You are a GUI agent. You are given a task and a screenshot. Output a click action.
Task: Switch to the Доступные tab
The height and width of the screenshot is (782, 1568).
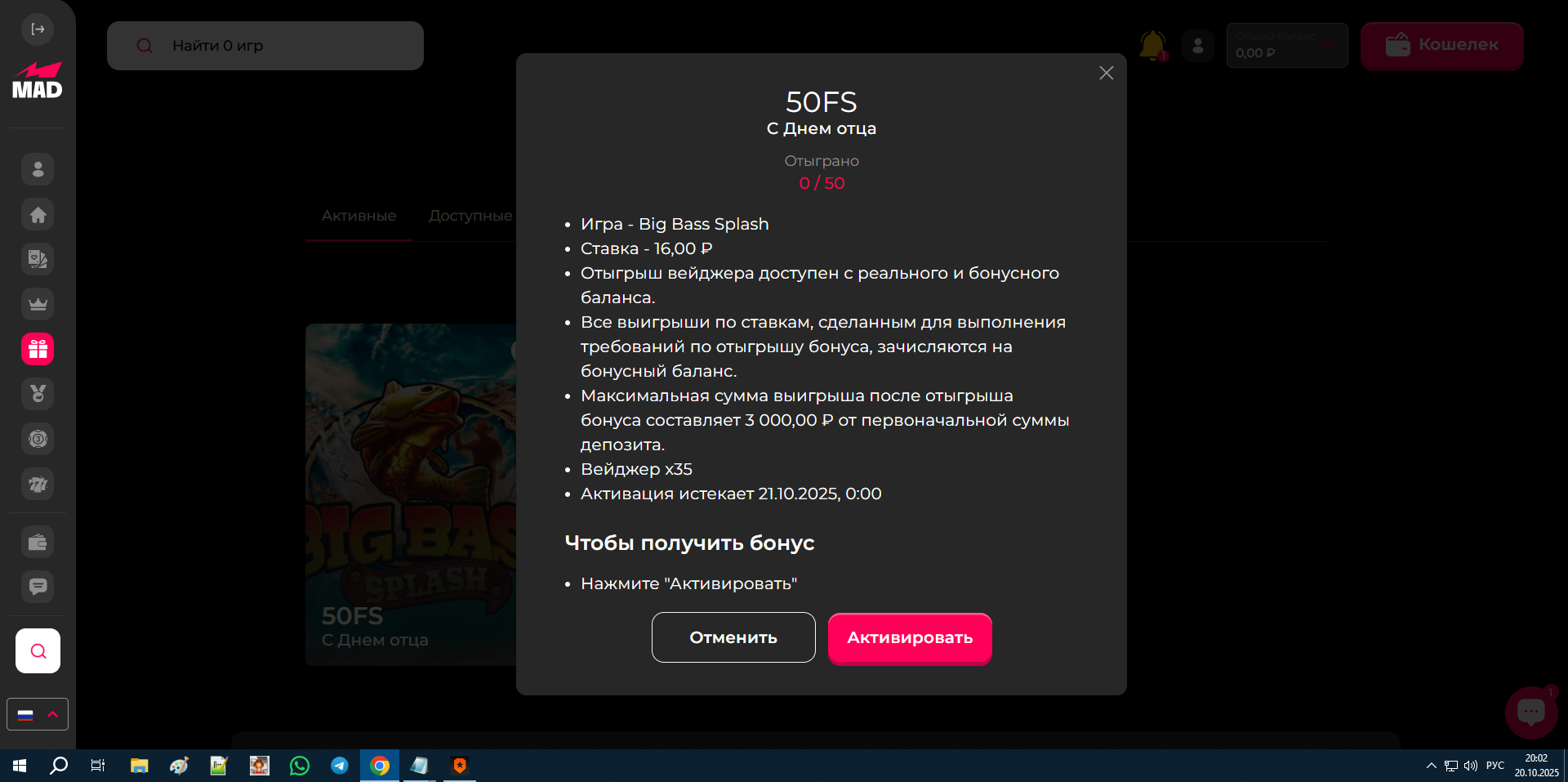[x=470, y=216]
